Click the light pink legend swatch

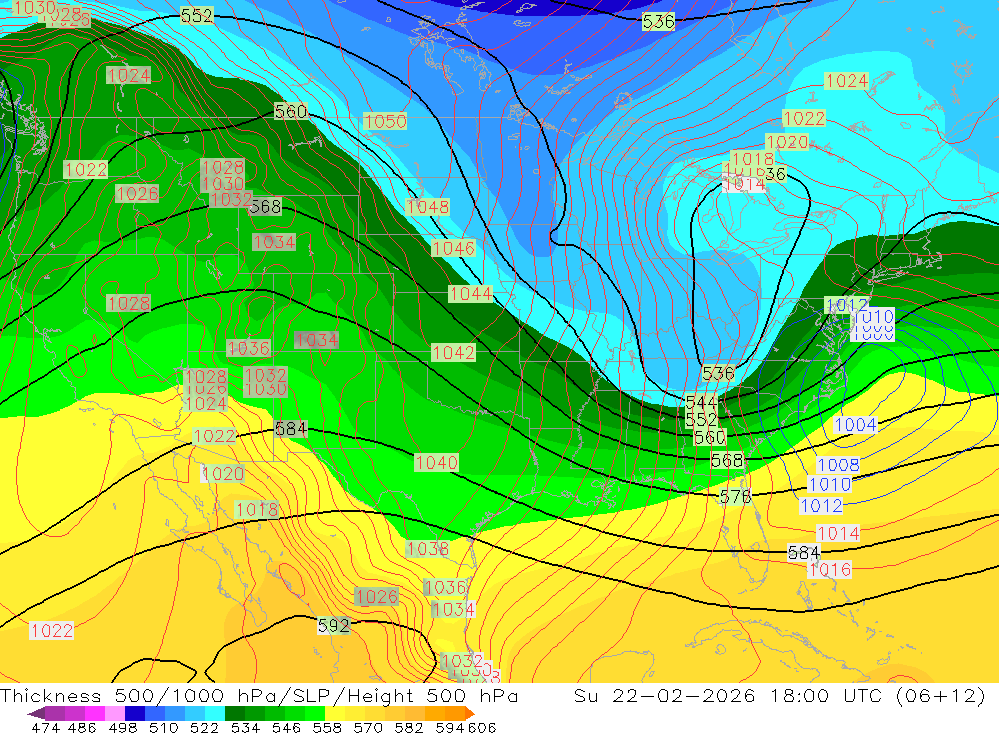click(x=115, y=713)
